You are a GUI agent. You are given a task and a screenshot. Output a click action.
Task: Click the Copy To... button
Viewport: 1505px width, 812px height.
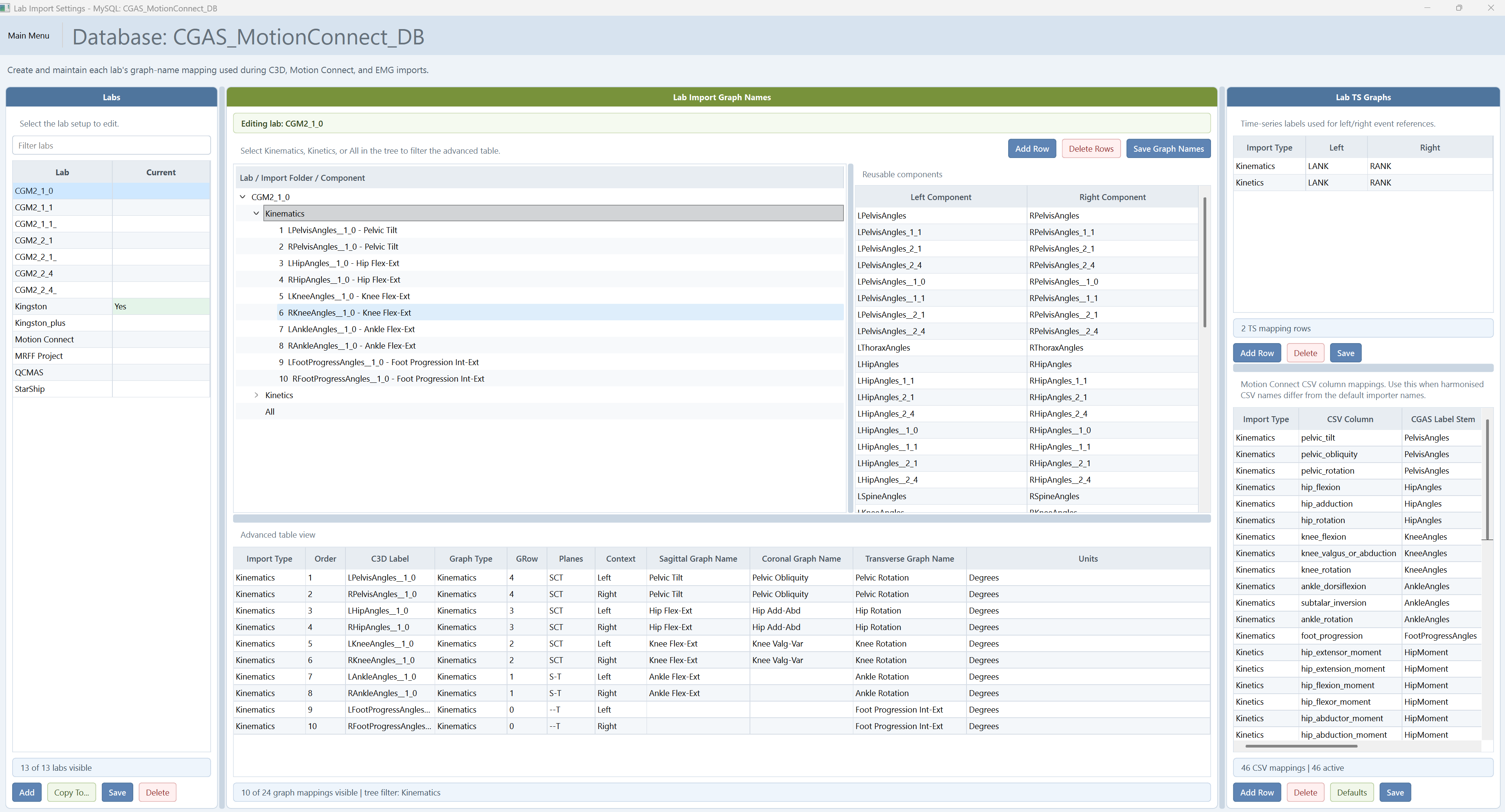[71, 793]
